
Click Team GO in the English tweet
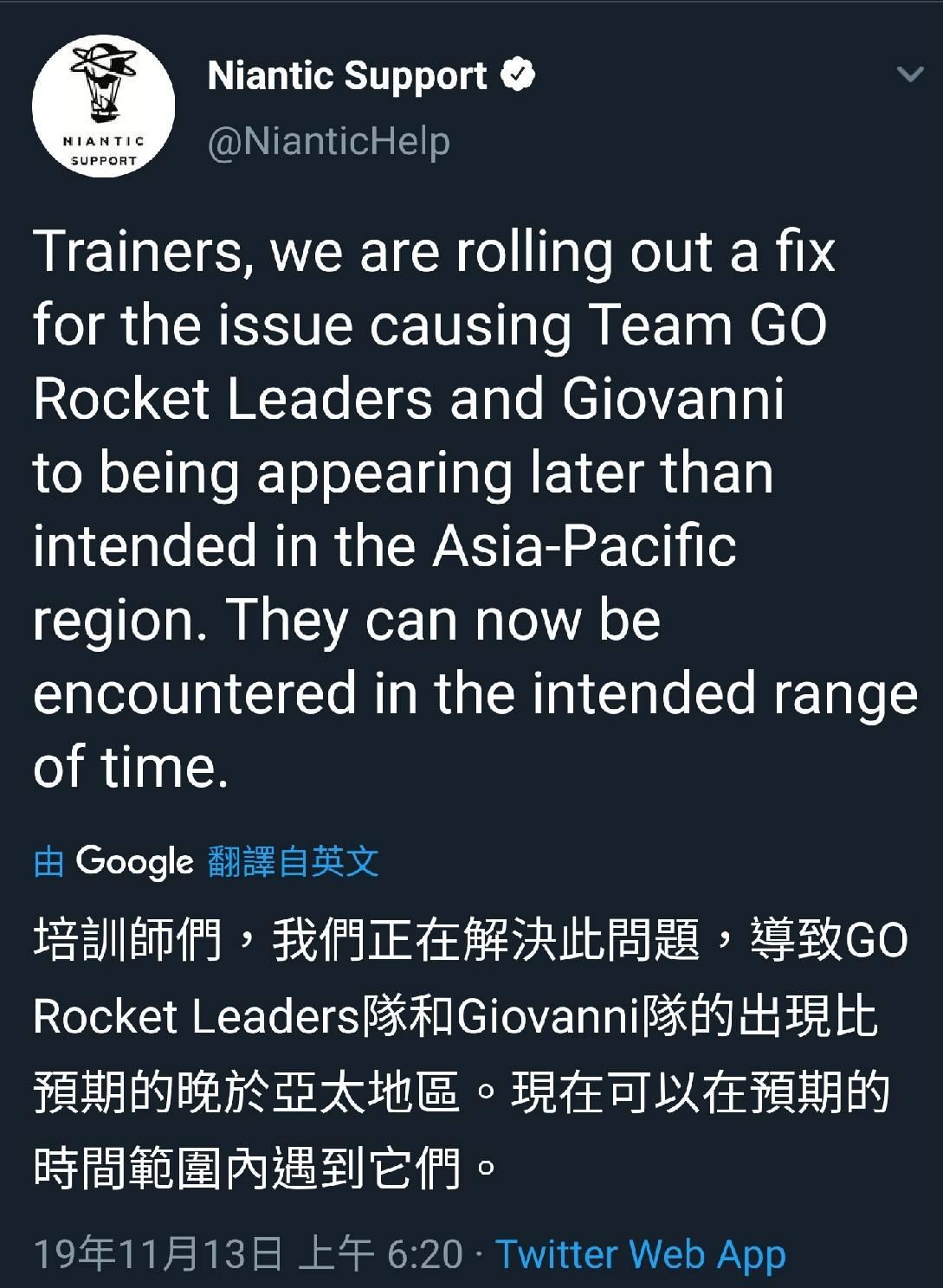[x=707, y=325]
